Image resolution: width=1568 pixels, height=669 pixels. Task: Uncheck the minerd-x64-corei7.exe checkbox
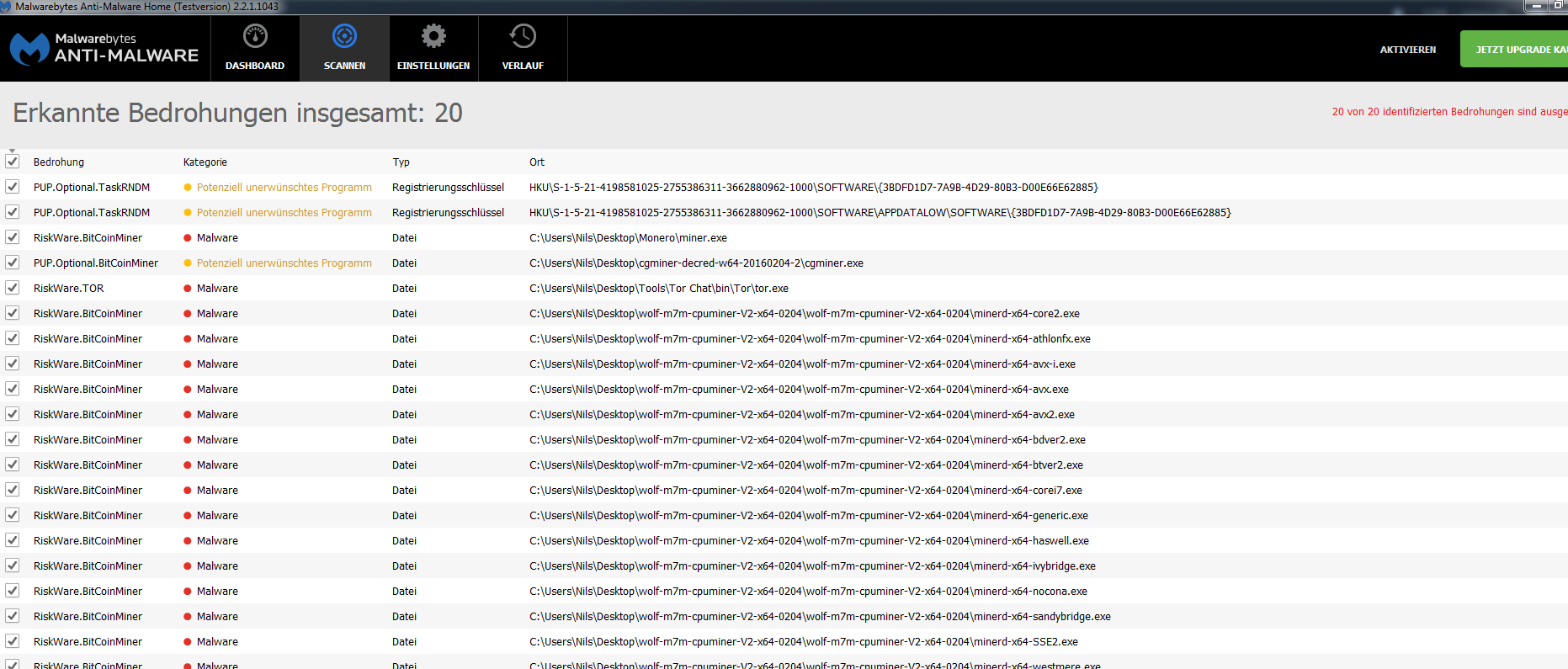12,490
